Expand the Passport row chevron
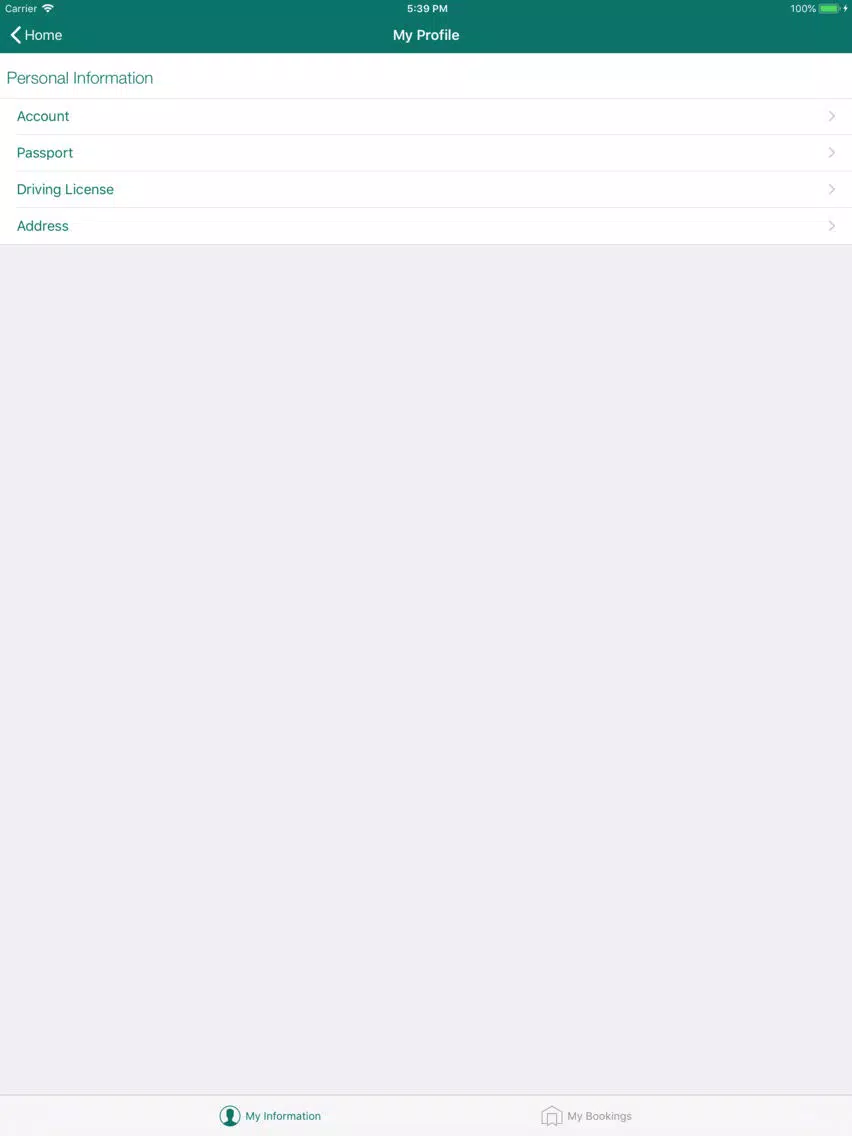Viewport: 852px width, 1136px height. tap(832, 153)
